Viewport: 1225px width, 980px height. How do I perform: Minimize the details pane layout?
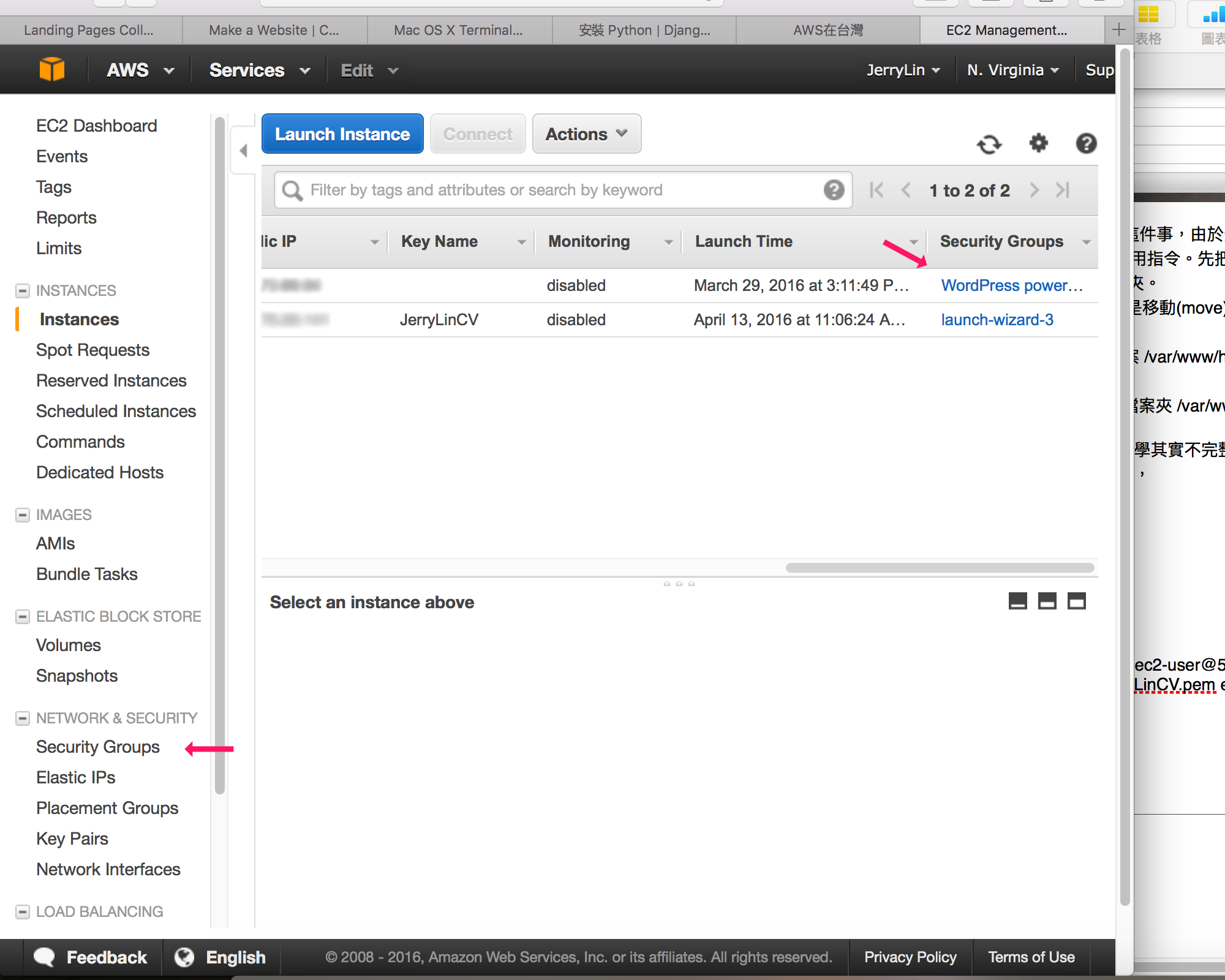click(1017, 601)
